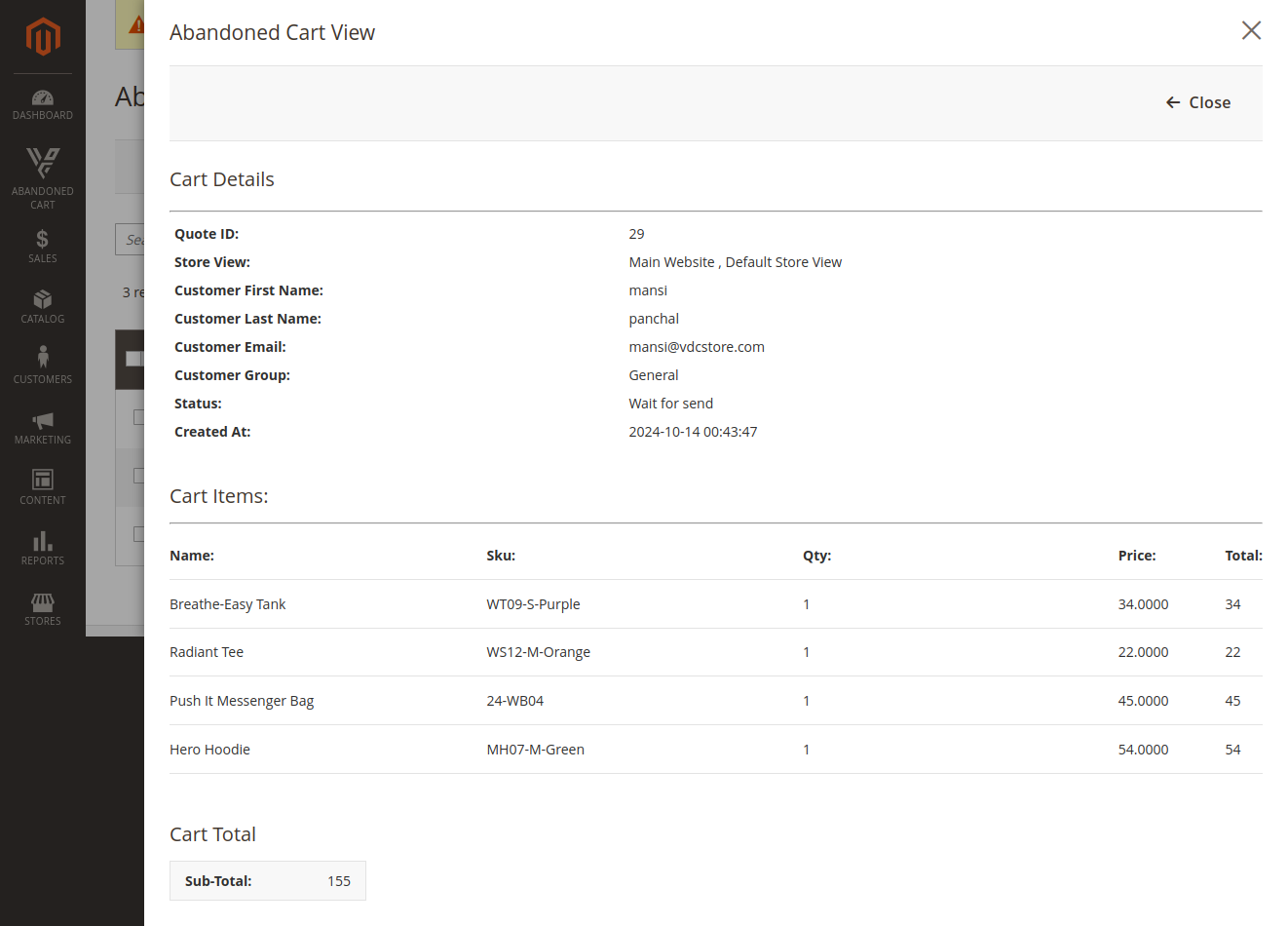Image resolution: width=1288 pixels, height=926 pixels.
Task: Go to the Sales menu
Action: click(x=43, y=246)
